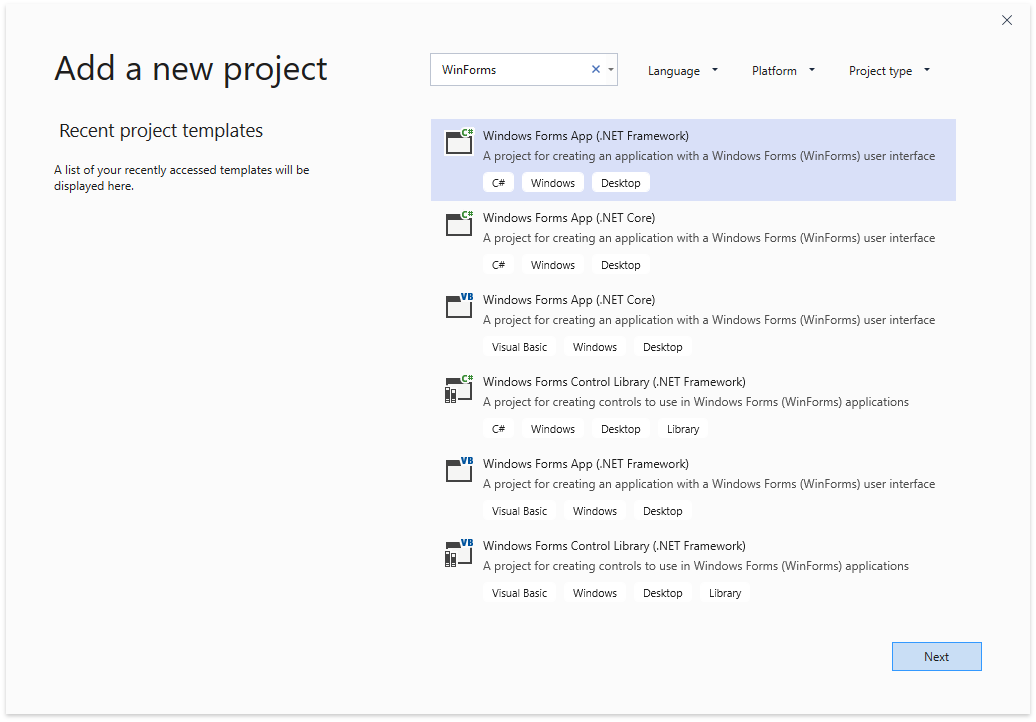Click the Windows tag on VB .NET Framework app

(595, 511)
